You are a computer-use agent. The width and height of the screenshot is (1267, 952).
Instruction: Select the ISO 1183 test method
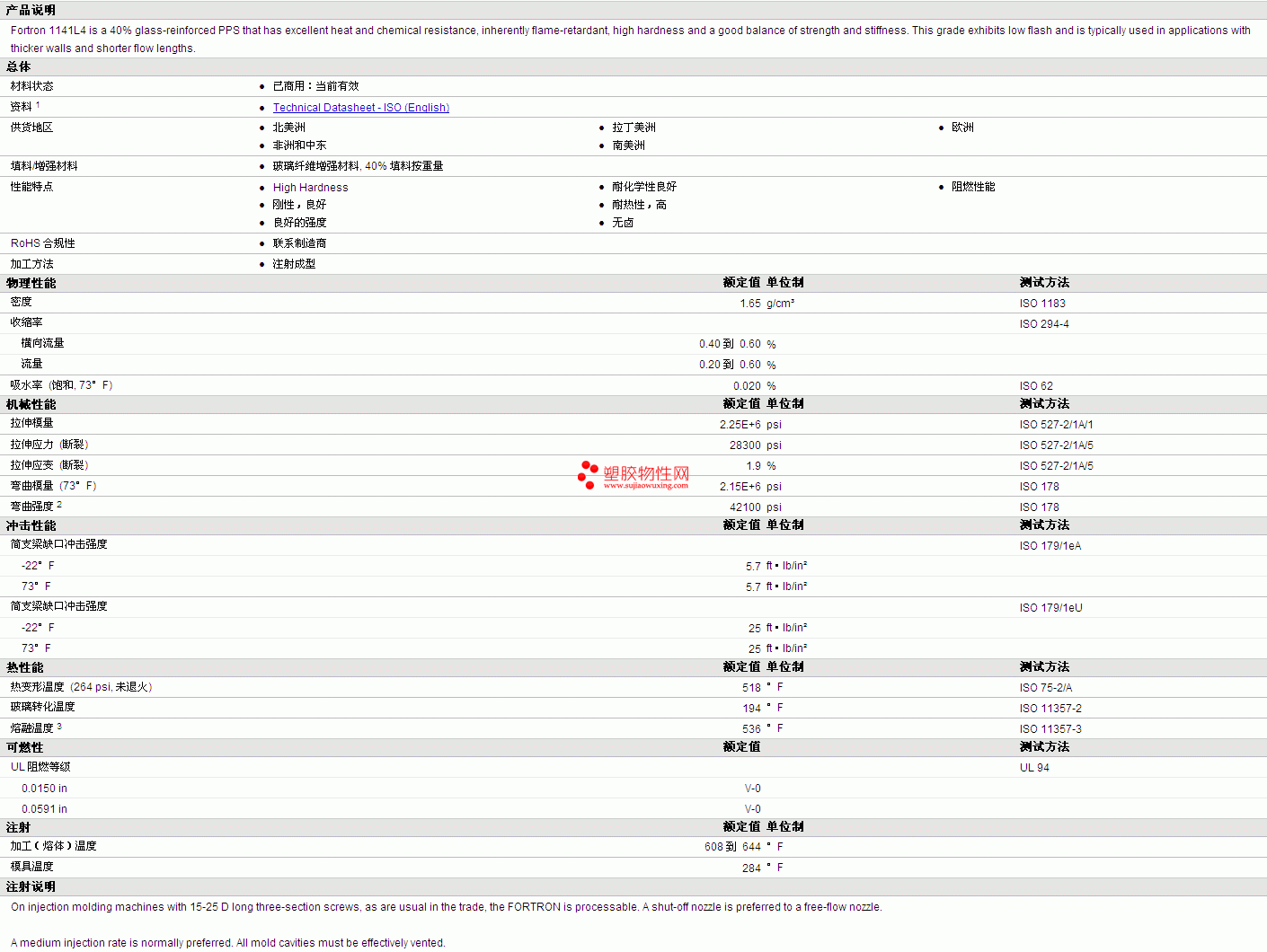(1042, 304)
